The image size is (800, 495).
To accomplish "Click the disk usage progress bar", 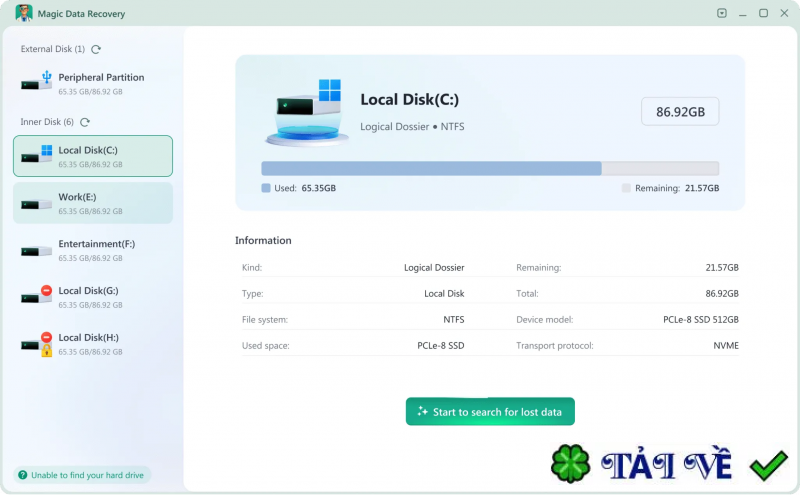I will pos(490,168).
